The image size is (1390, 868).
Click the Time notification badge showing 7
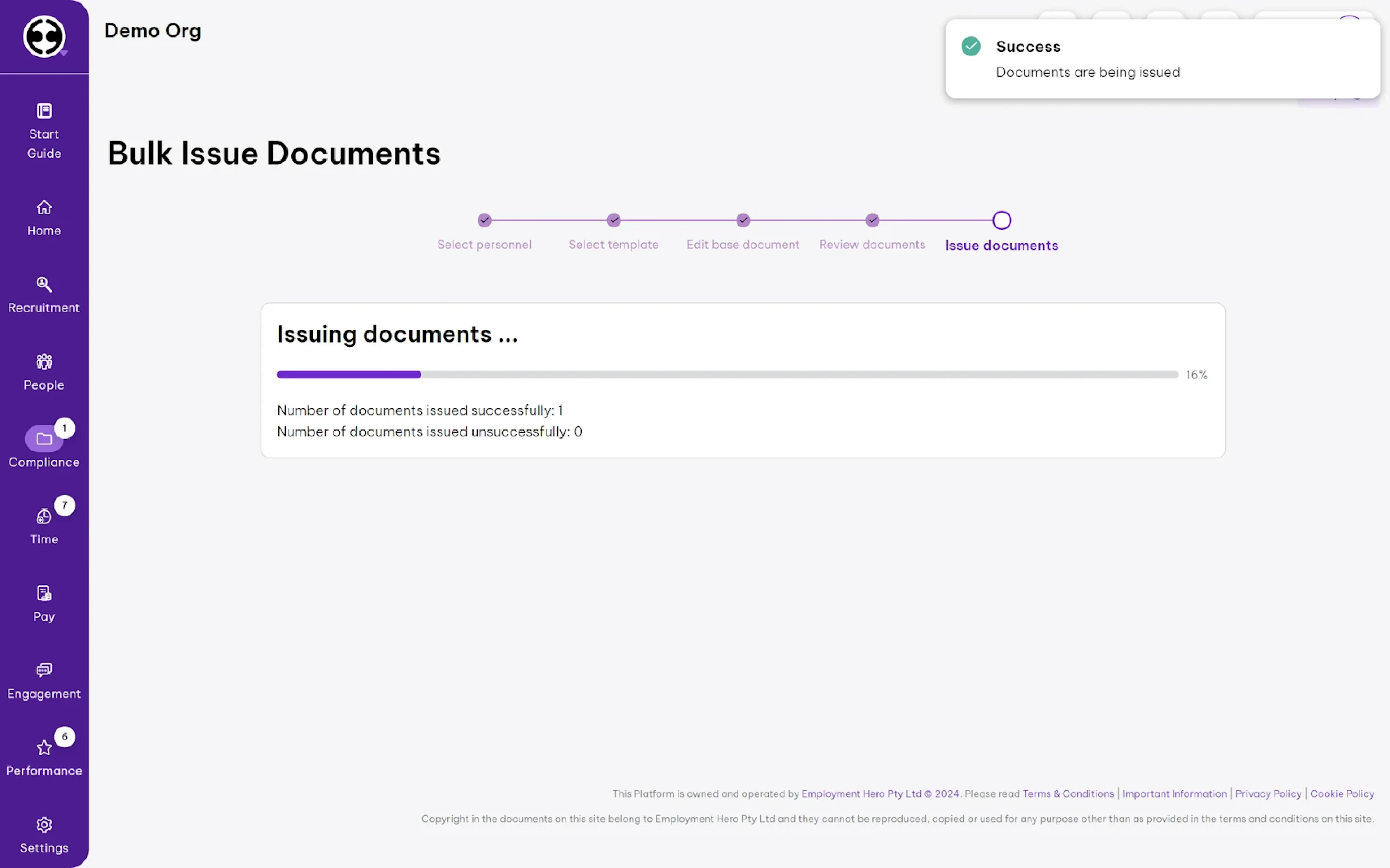tap(64, 506)
